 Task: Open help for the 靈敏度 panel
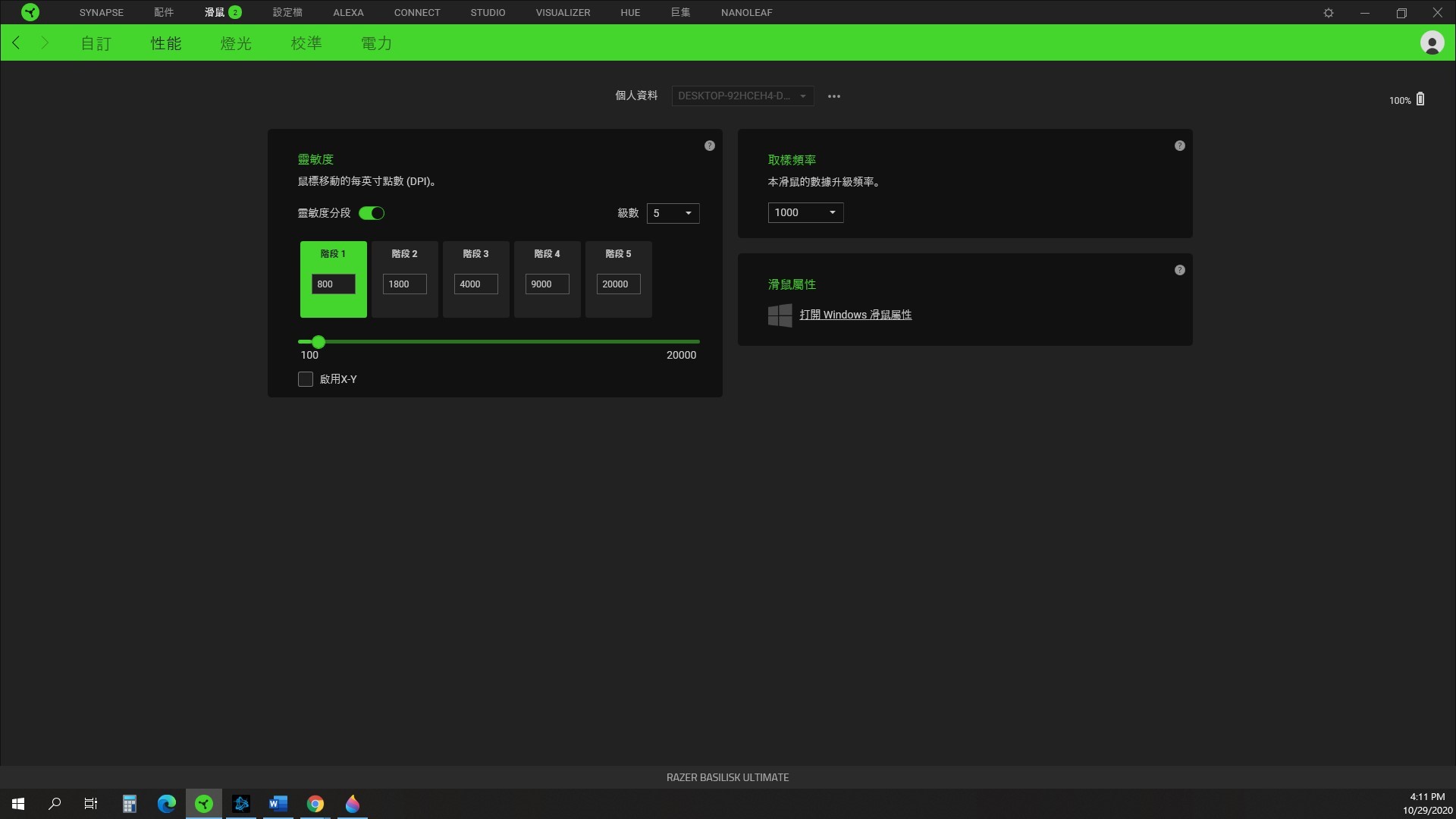click(710, 146)
